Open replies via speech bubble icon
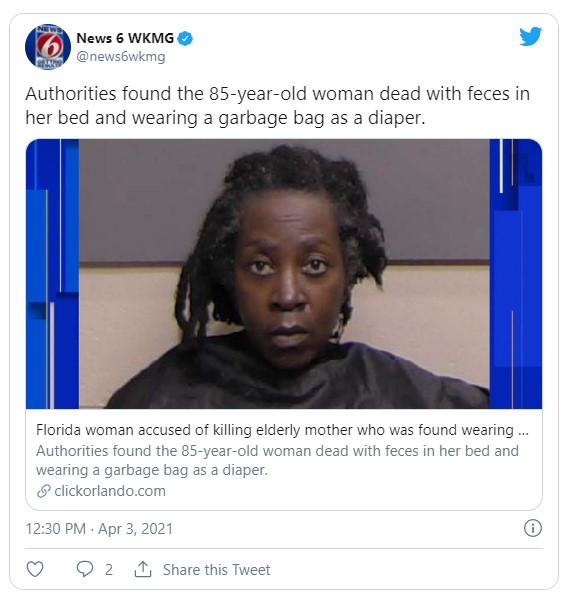 click(x=85, y=569)
